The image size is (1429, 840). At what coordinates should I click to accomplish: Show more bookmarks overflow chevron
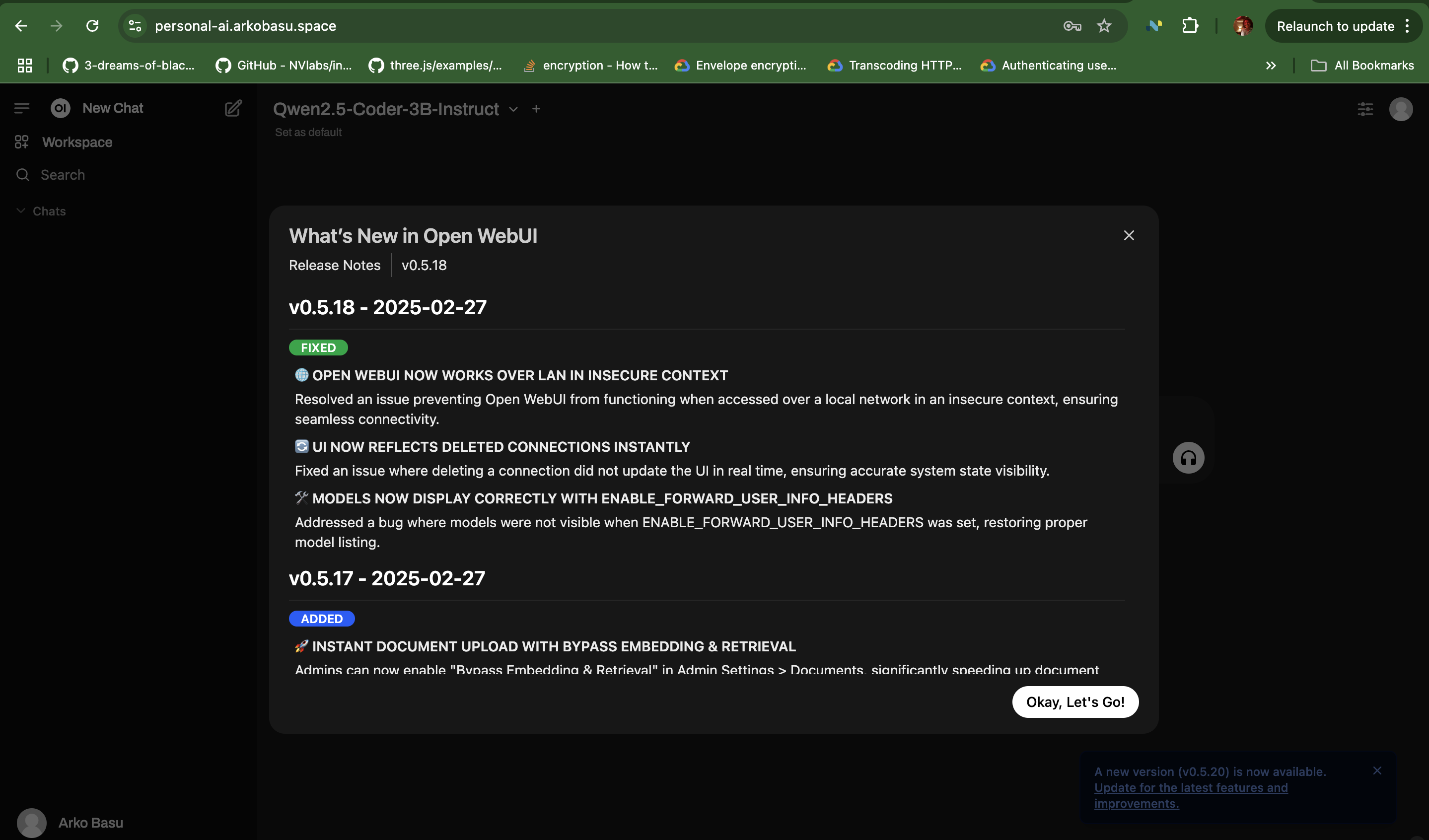1270,66
